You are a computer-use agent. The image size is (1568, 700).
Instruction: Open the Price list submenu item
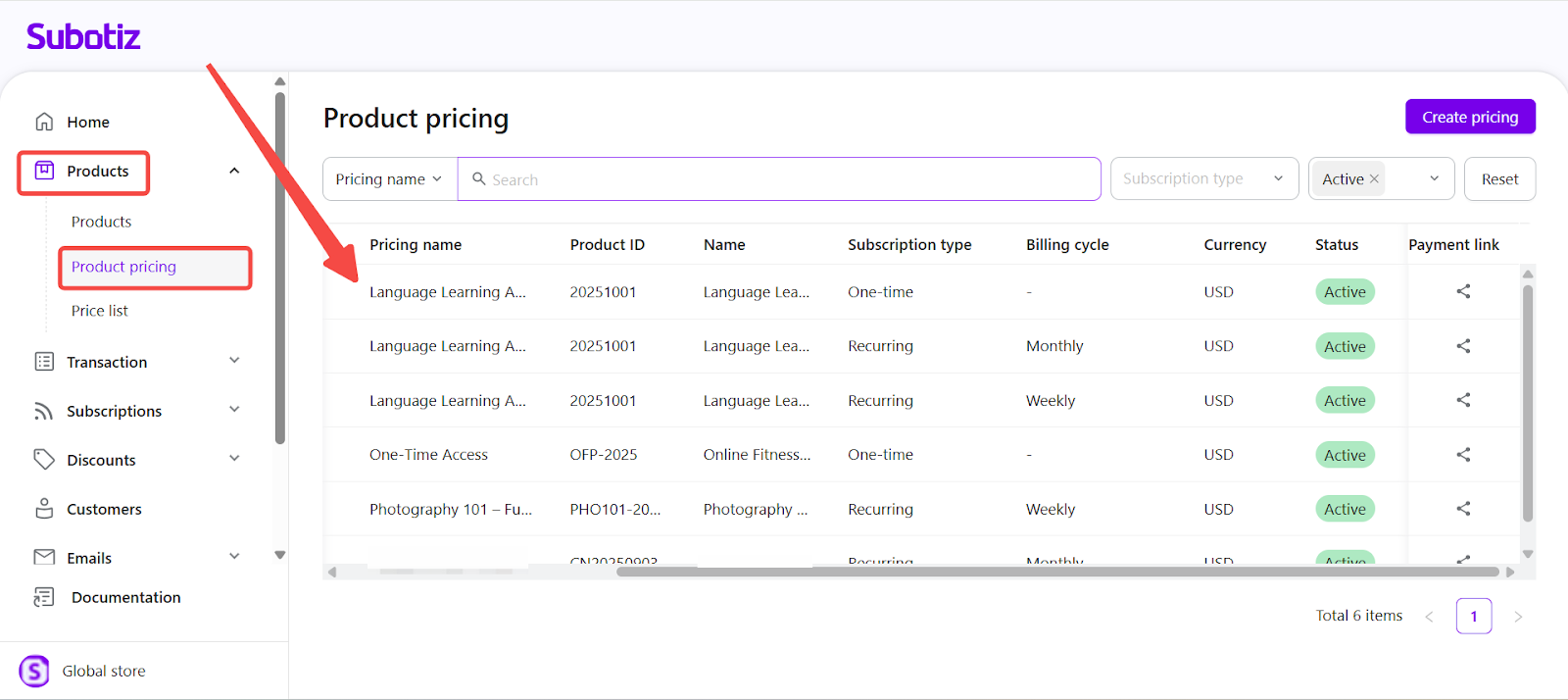(x=100, y=311)
